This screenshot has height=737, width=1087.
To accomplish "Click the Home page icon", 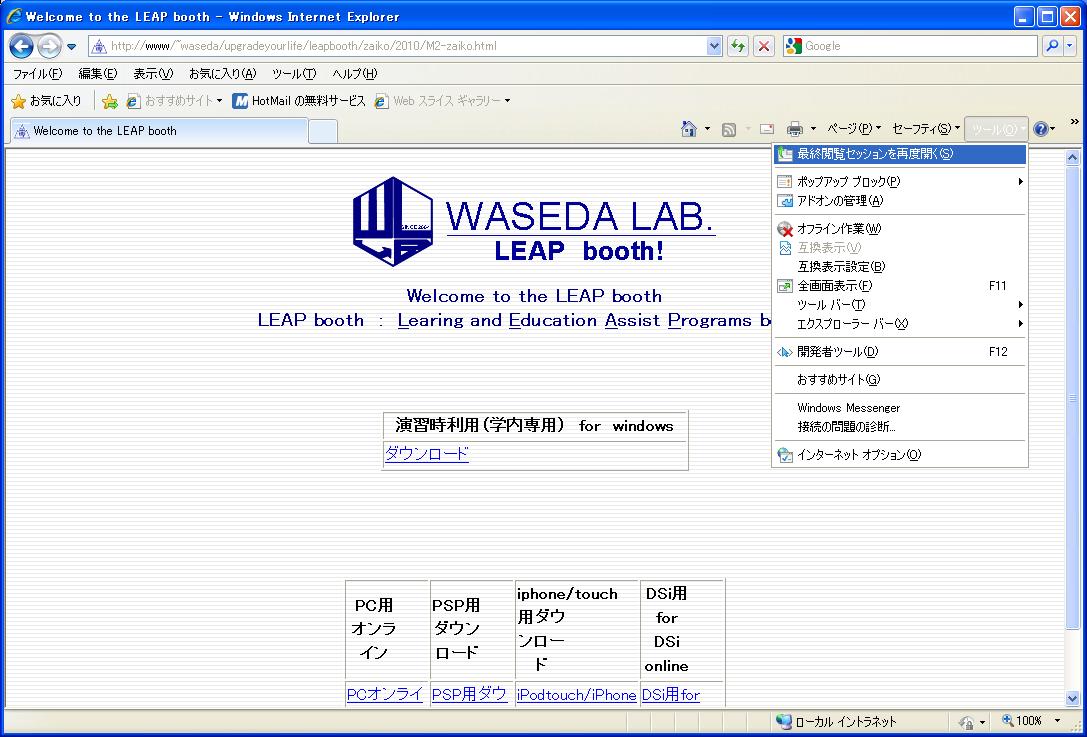I will coord(688,129).
